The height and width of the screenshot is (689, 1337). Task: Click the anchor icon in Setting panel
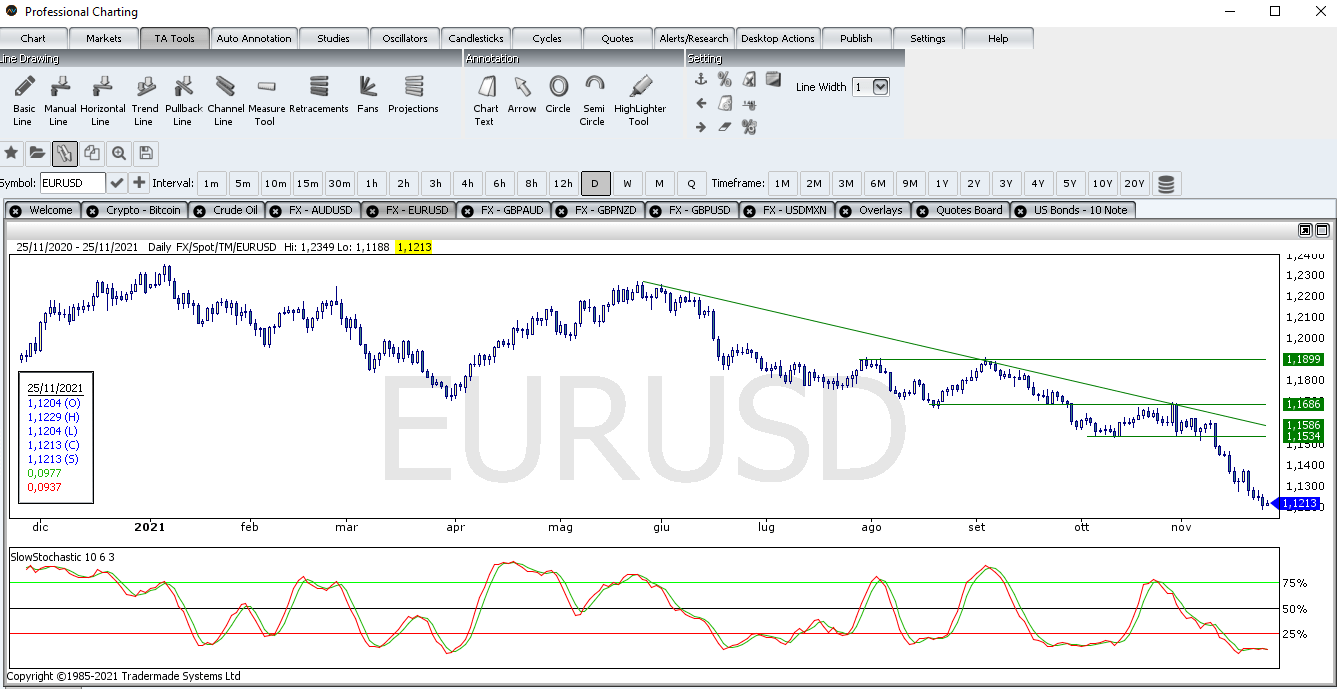700,79
